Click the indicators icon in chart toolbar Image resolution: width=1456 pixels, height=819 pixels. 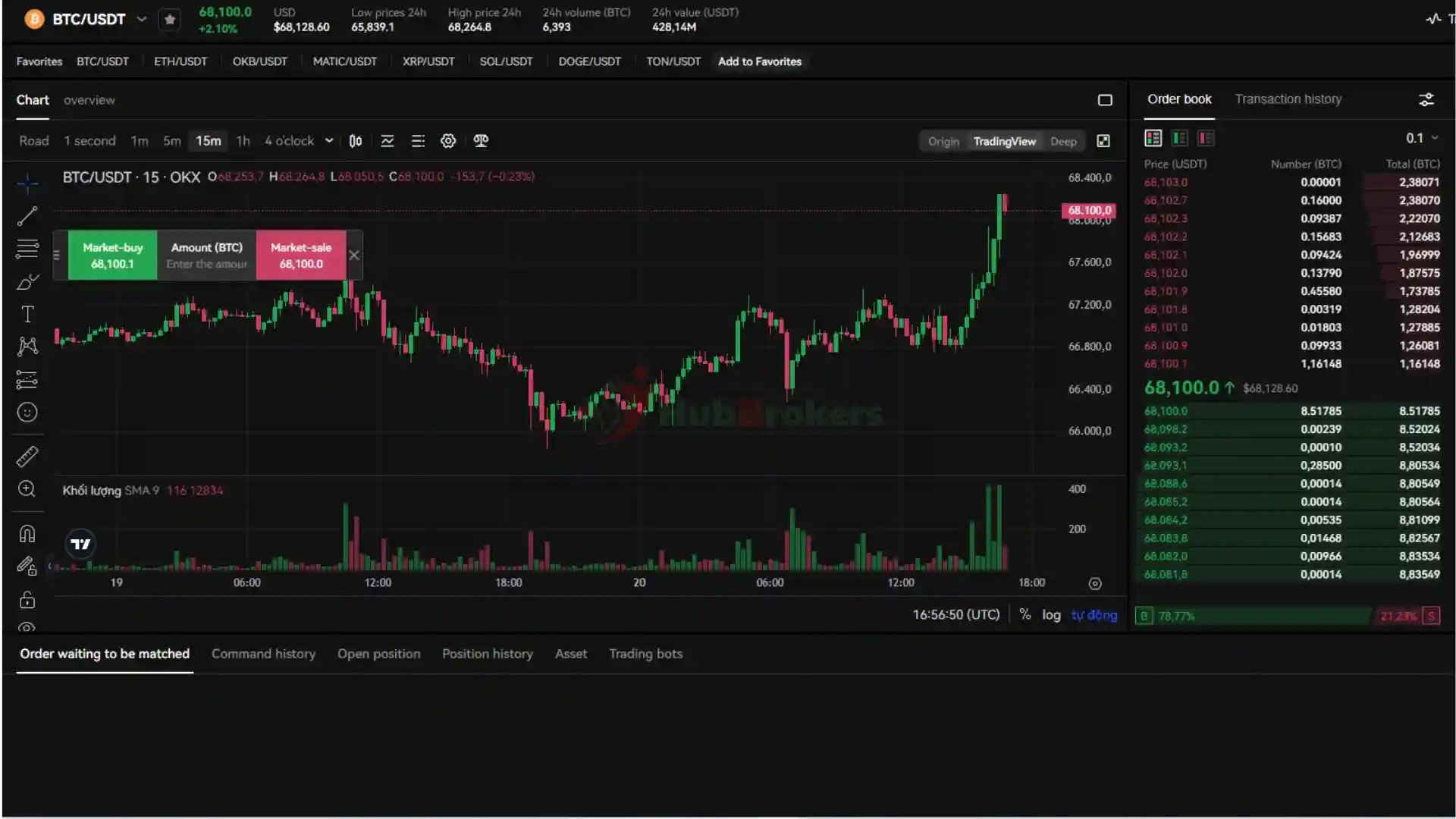coord(388,141)
